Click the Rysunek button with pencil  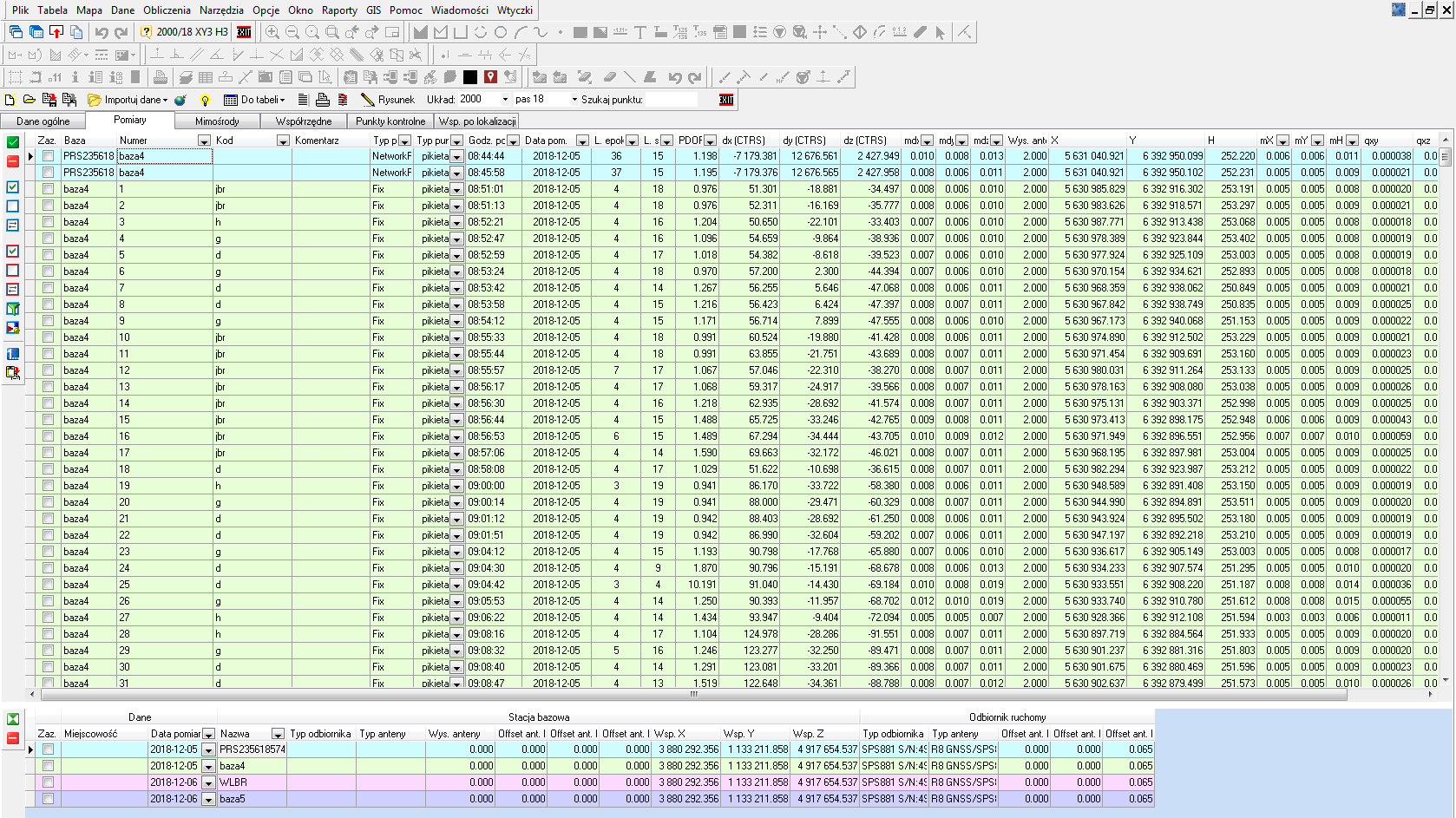click(x=387, y=100)
